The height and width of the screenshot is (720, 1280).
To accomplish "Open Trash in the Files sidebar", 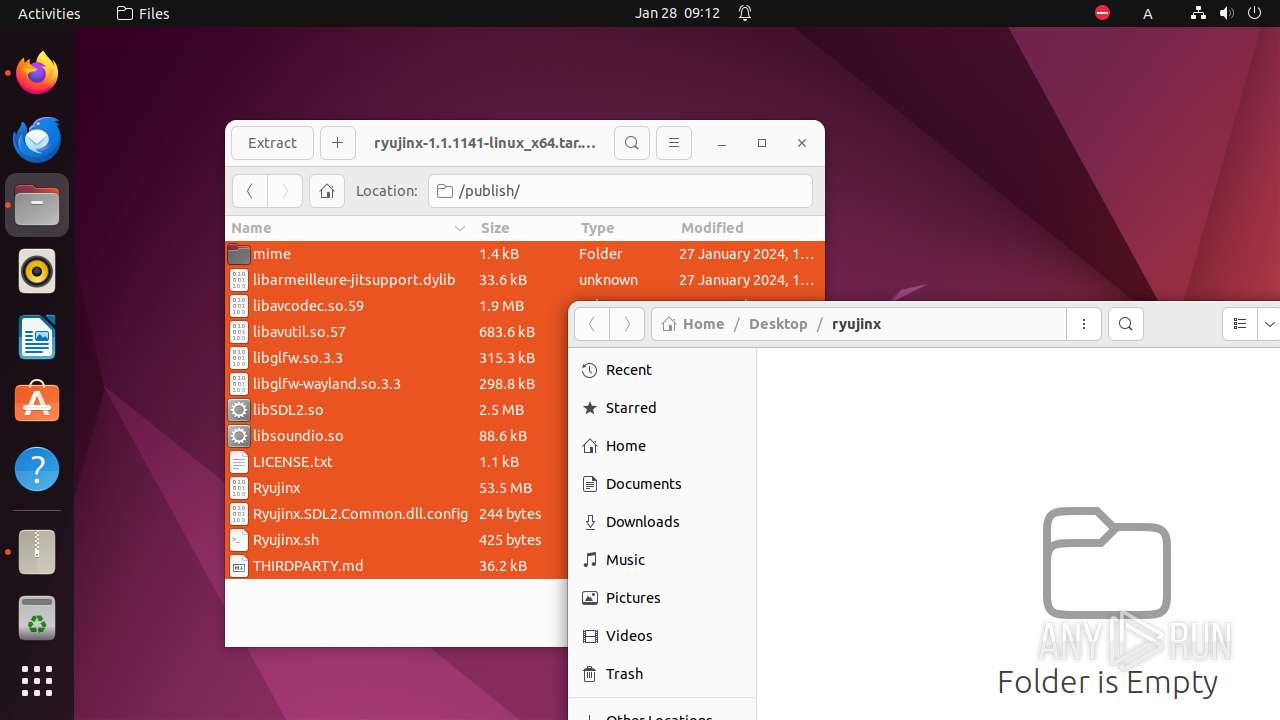I will (x=661, y=674).
